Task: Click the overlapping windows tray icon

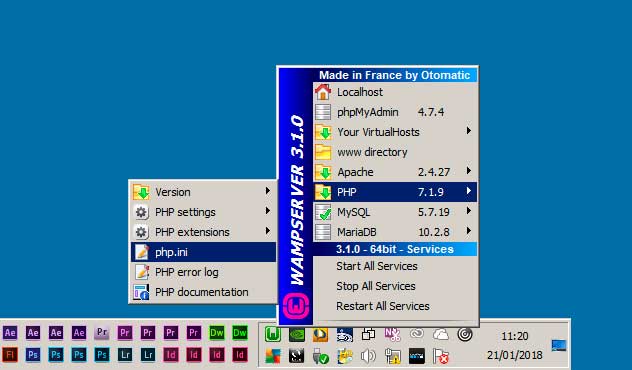Action: tap(368, 334)
